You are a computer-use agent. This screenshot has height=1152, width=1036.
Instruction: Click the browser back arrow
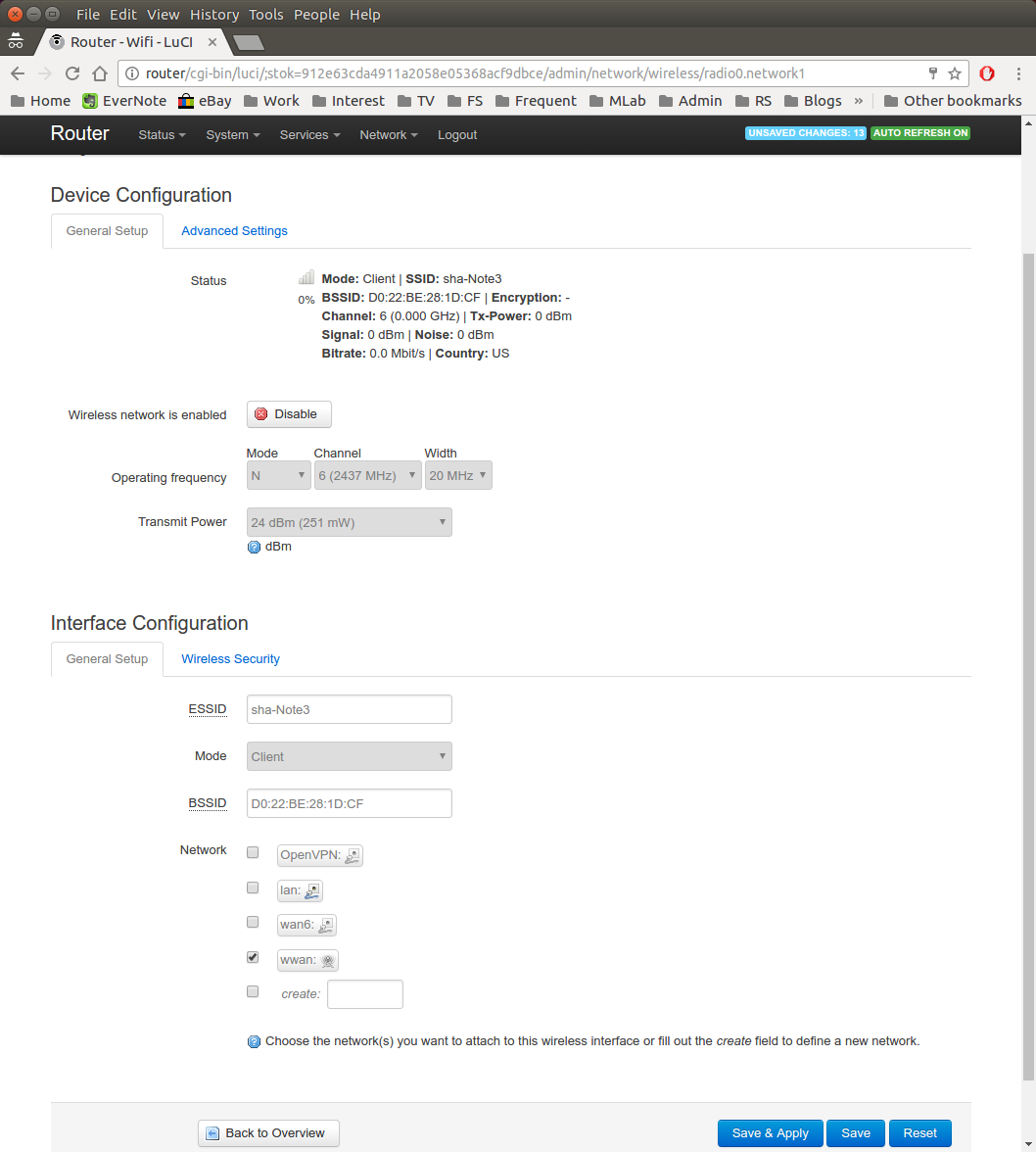[x=18, y=73]
